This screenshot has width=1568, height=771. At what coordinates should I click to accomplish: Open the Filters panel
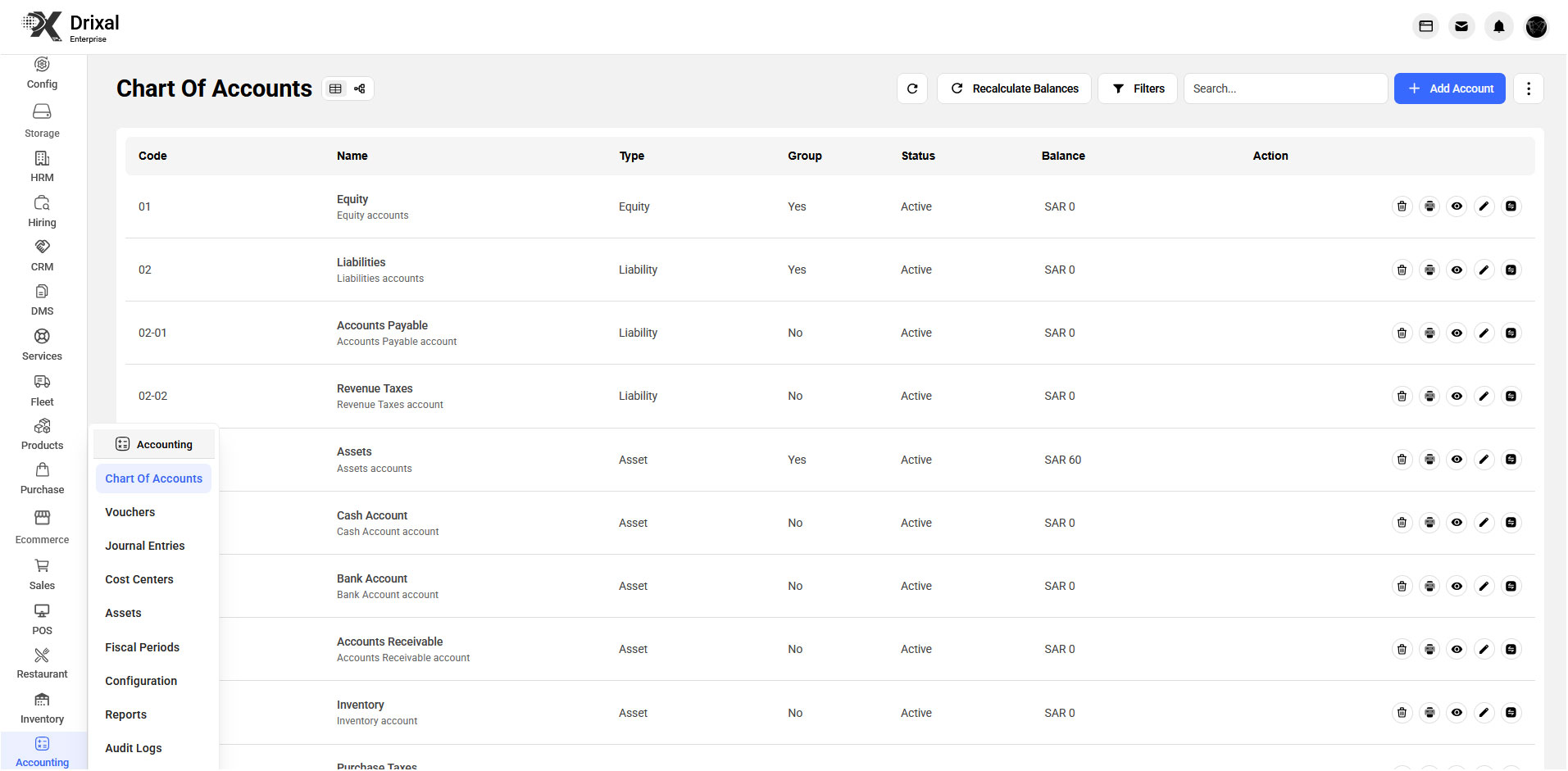[x=1137, y=88]
